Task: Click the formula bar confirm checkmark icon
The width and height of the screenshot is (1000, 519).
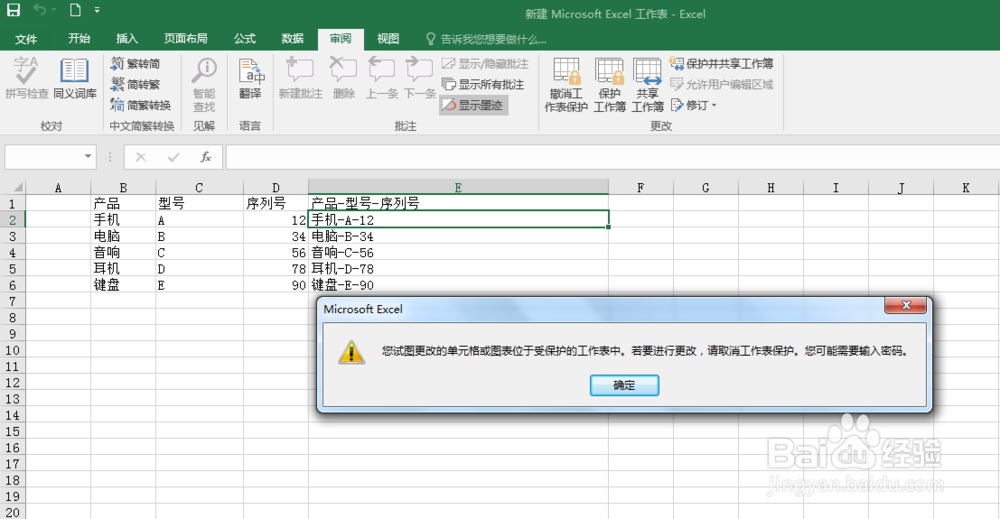Action: pyautogui.click(x=173, y=157)
